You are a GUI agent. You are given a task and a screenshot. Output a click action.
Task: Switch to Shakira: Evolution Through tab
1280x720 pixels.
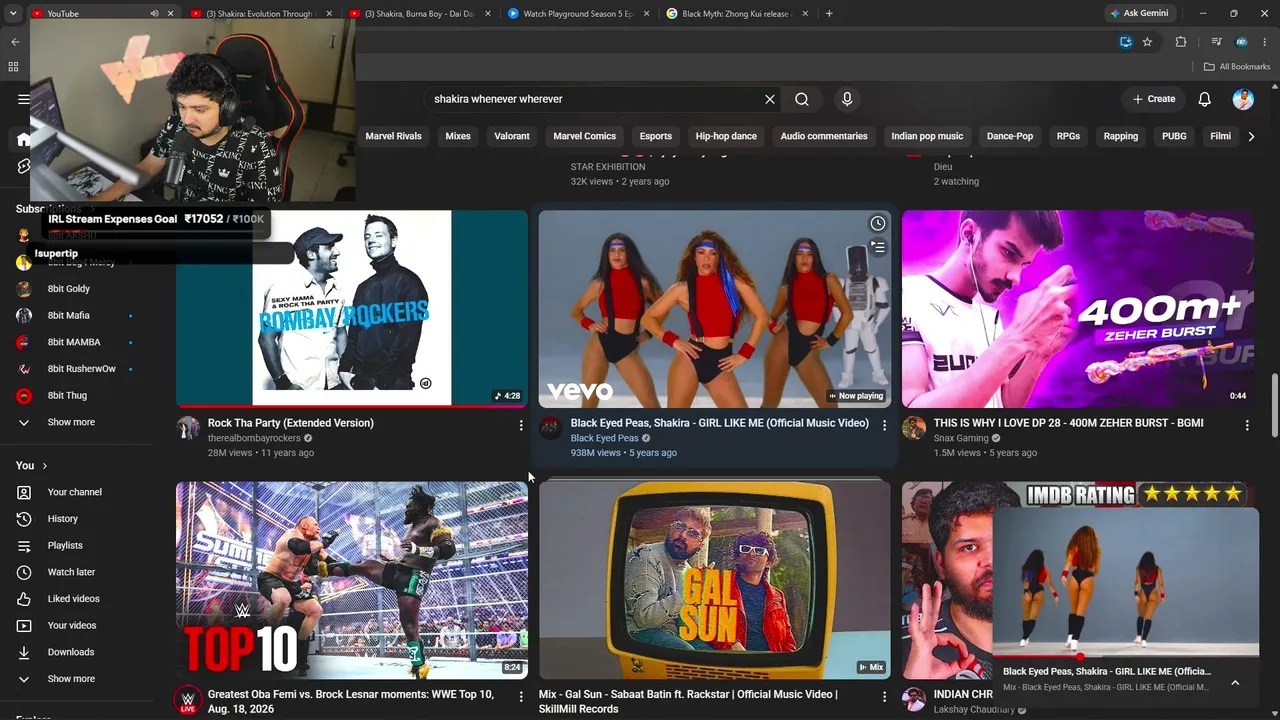pos(260,14)
